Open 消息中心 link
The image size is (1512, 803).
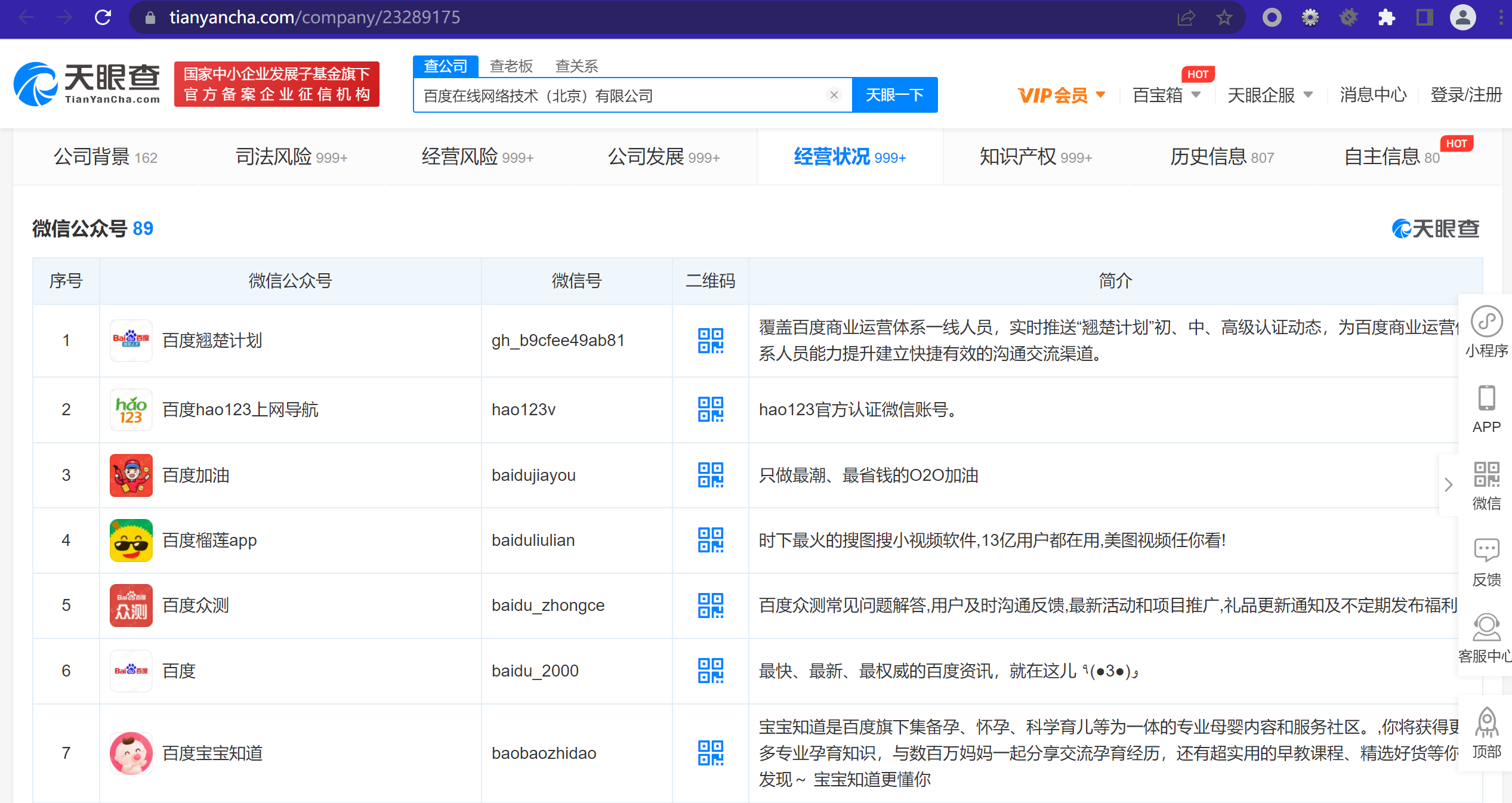(x=1374, y=95)
